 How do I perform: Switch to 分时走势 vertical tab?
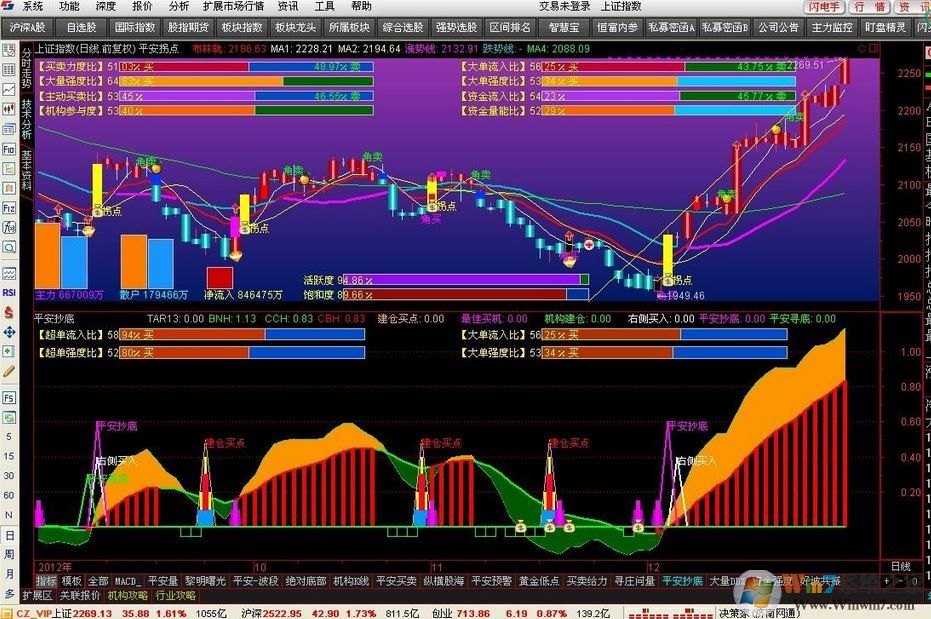tap(27, 67)
